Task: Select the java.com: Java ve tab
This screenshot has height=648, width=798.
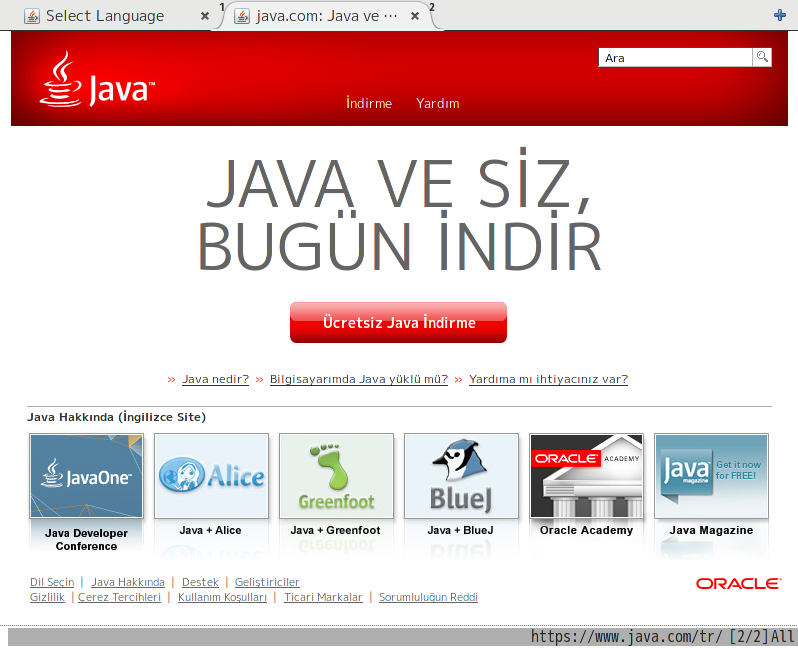Action: (x=326, y=16)
